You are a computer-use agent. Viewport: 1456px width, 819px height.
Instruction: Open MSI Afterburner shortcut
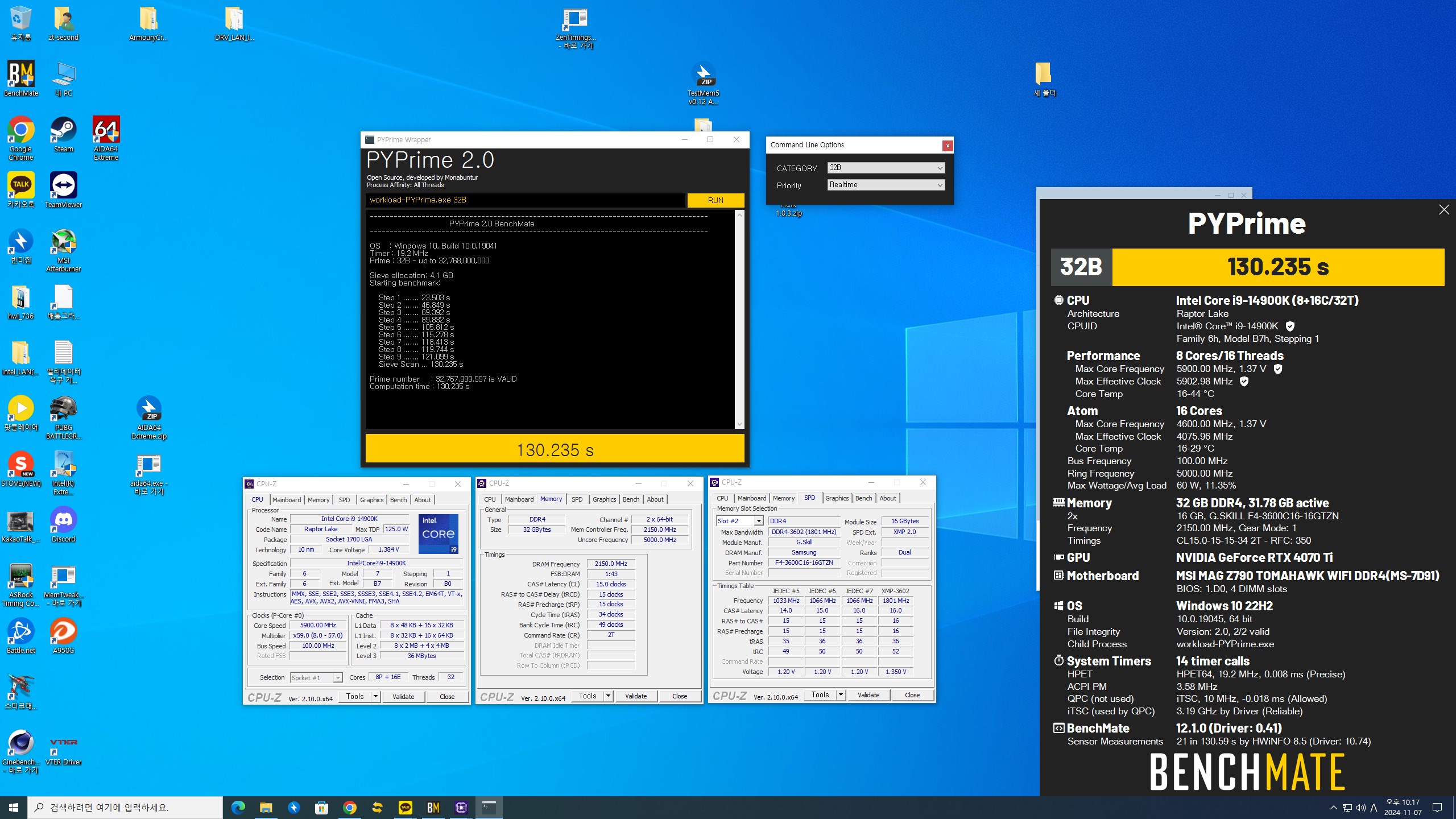coord(63,250)
